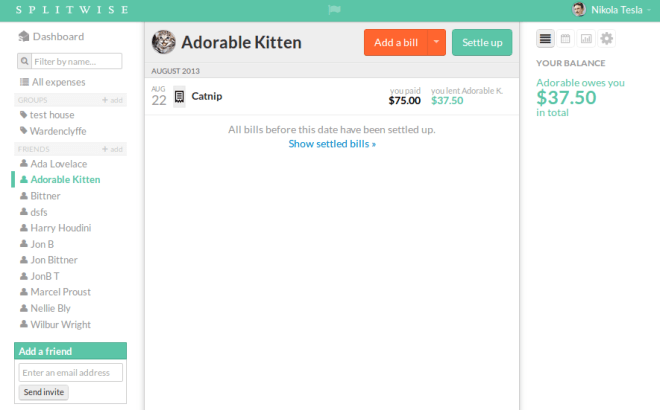Show the chart view icon
660x410 pixels.
point(586,39)
